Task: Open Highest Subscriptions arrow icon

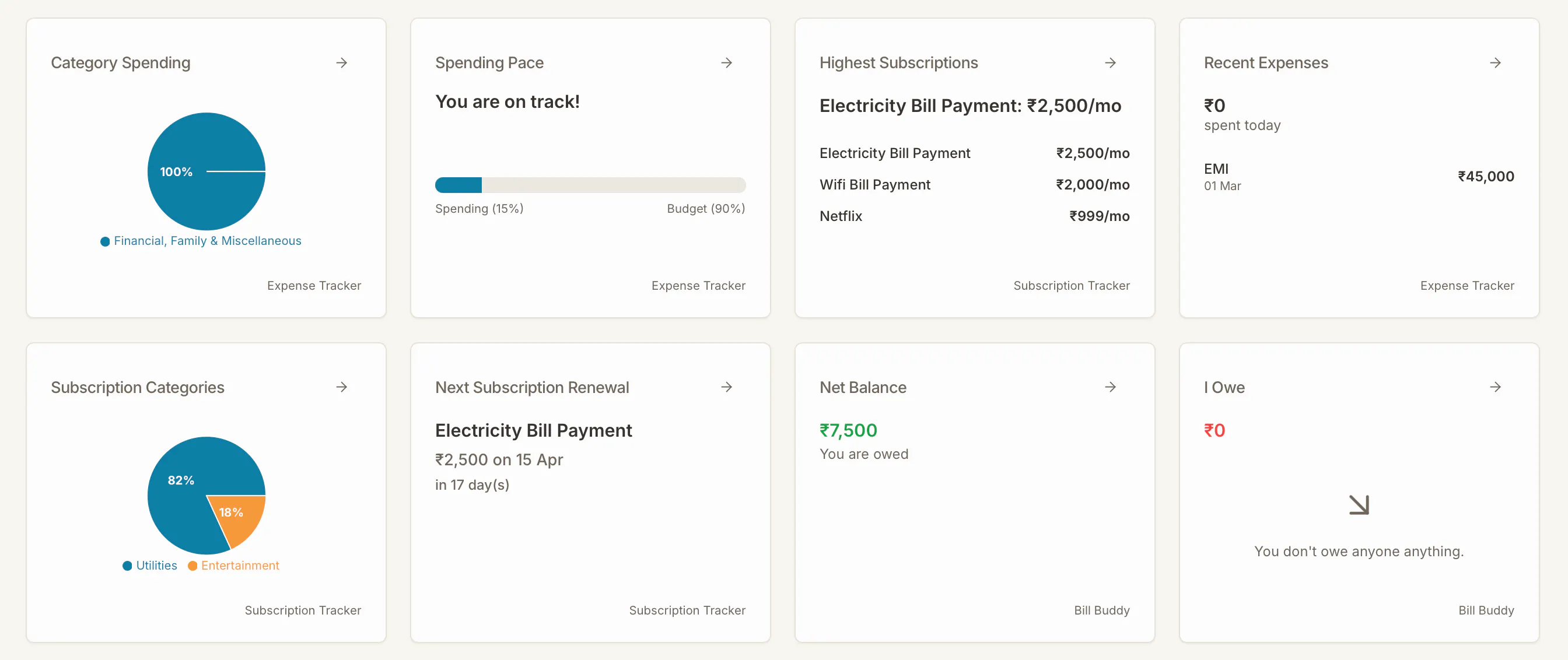Action: tap(1110, 62)
